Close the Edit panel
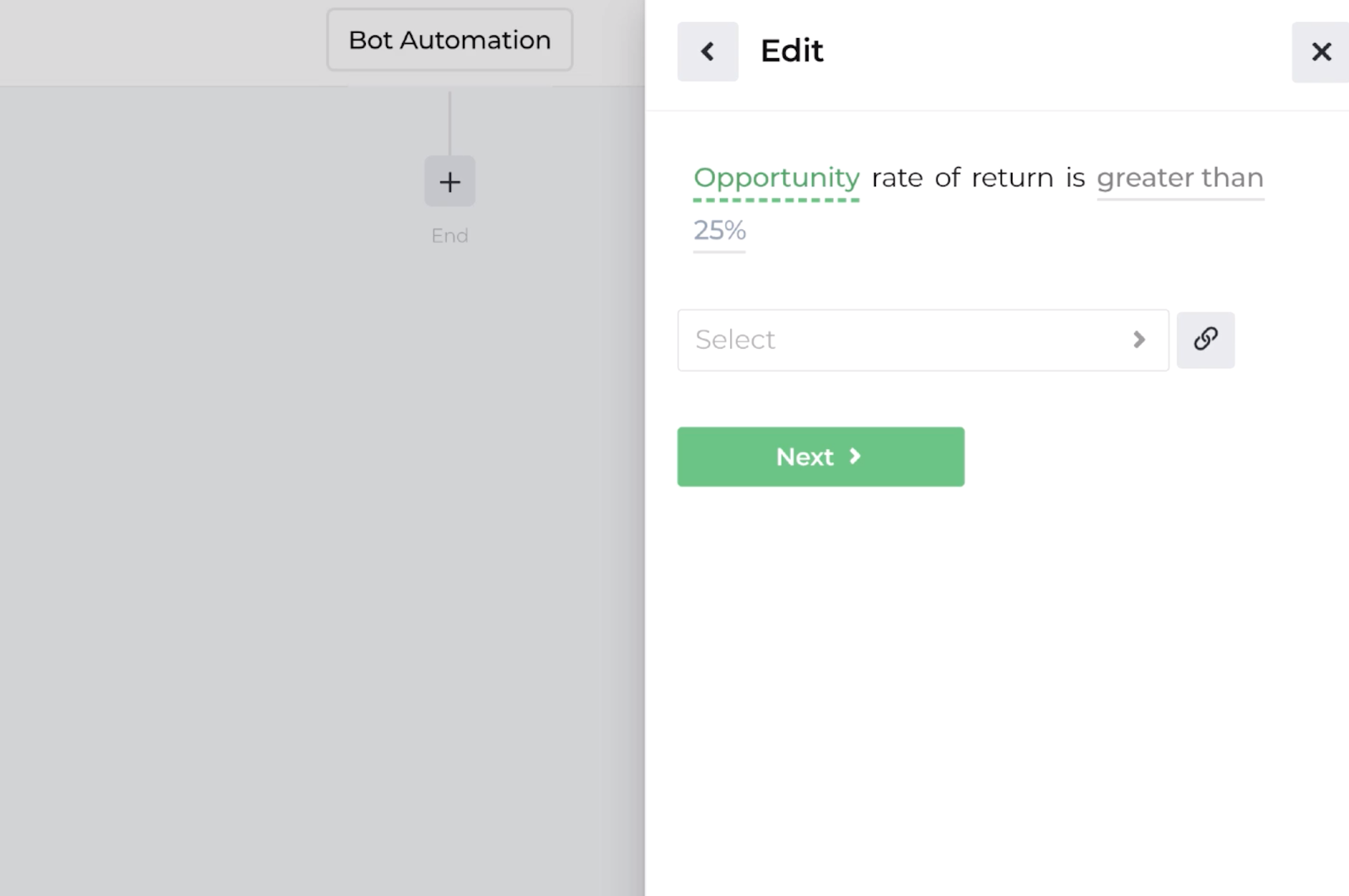Screen dimensions: 1349x896 point(1321,52)
